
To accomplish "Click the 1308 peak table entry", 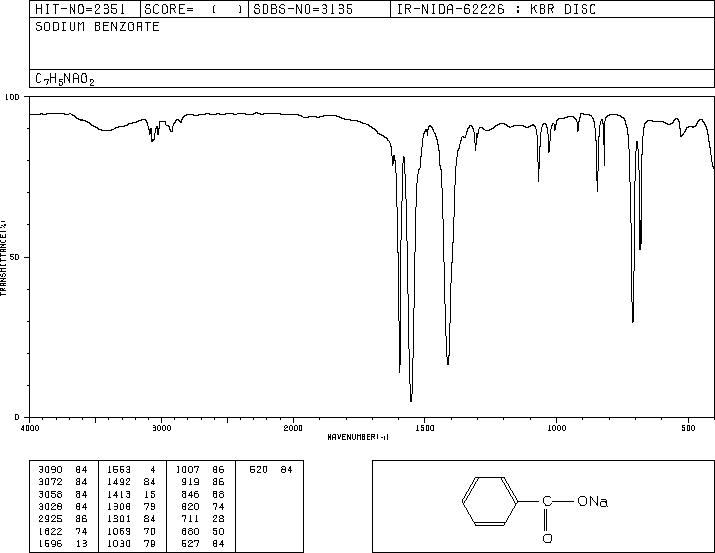I will (131, 506).
